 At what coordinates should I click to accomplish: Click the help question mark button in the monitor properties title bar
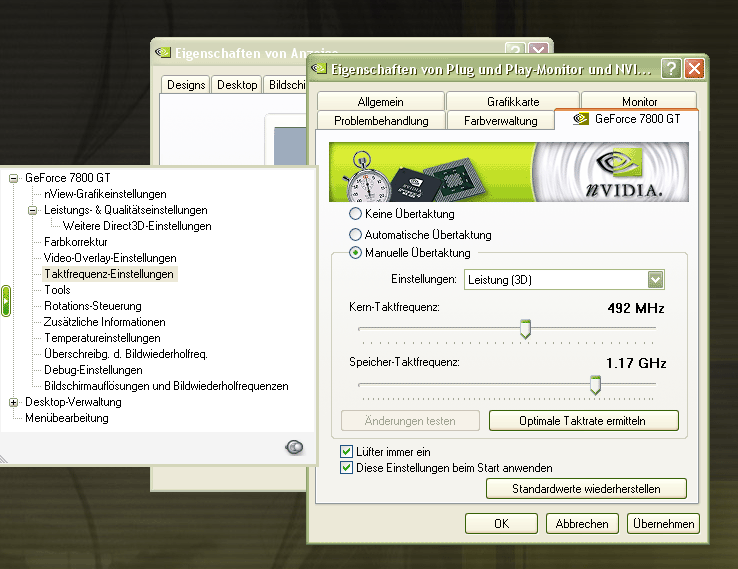click(671, 69)
